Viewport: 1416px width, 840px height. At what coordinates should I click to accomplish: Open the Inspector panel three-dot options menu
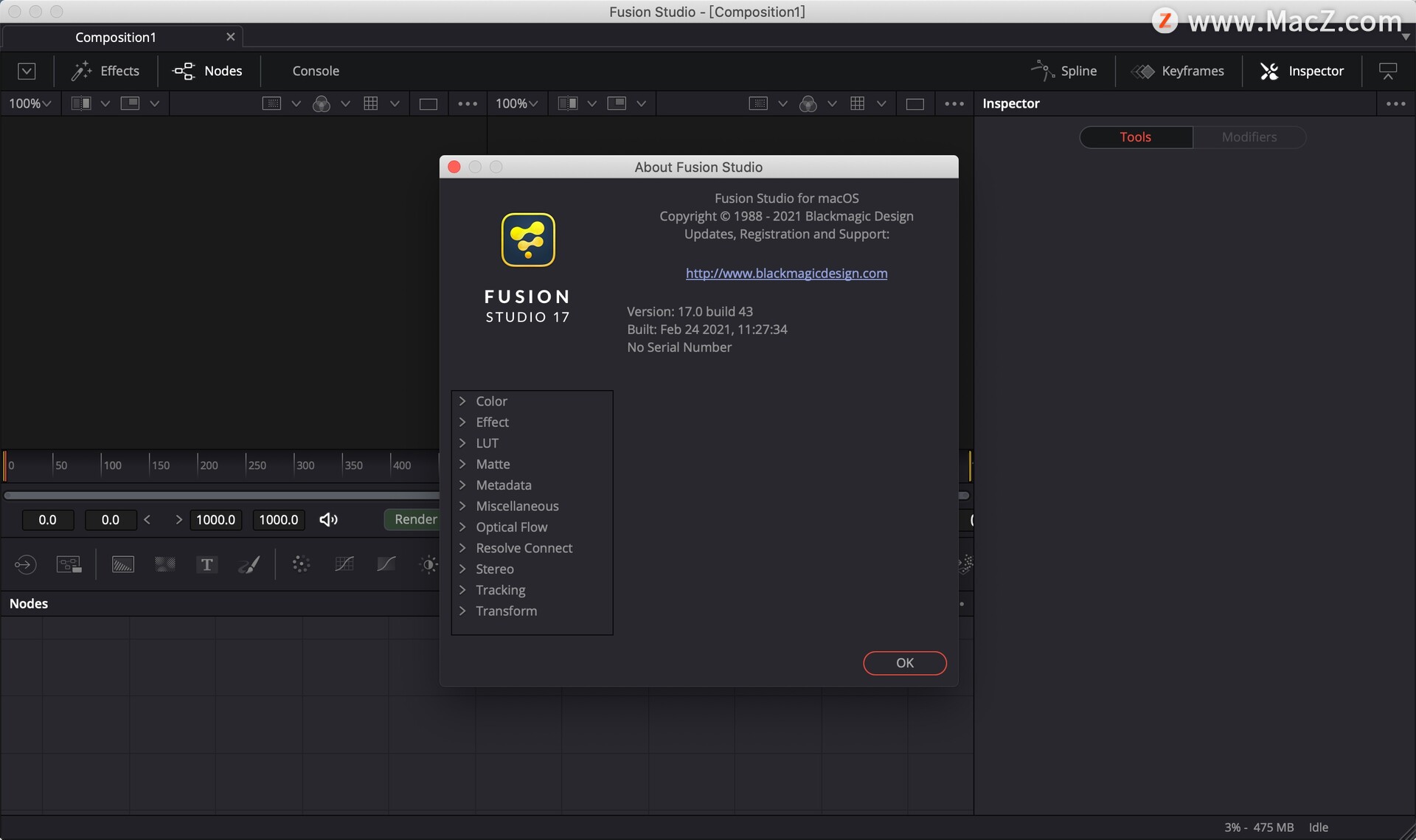[1395, 104]
